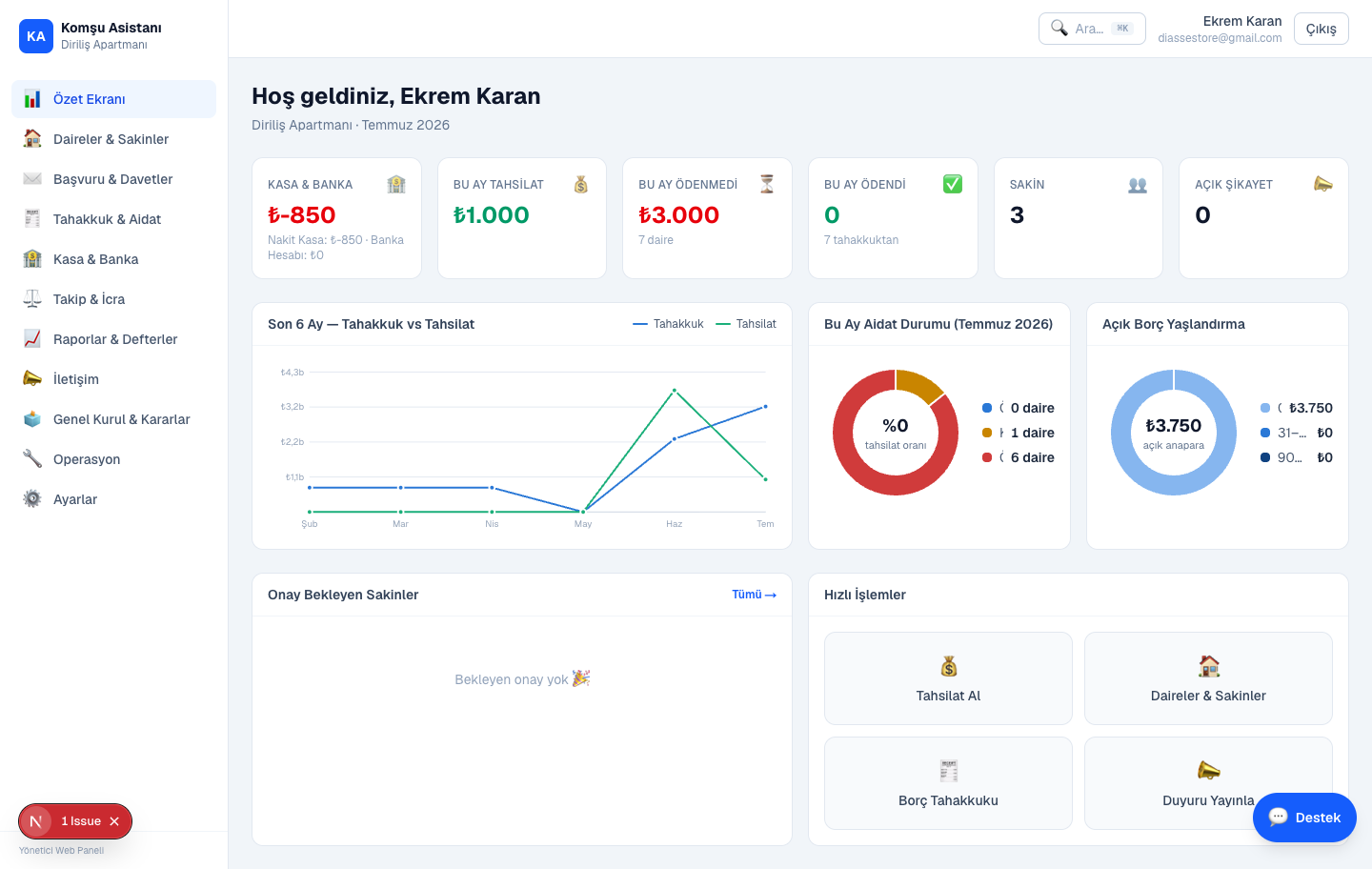
Task: Open the 1 Issue dev indicator
Action: pos(81,821)
